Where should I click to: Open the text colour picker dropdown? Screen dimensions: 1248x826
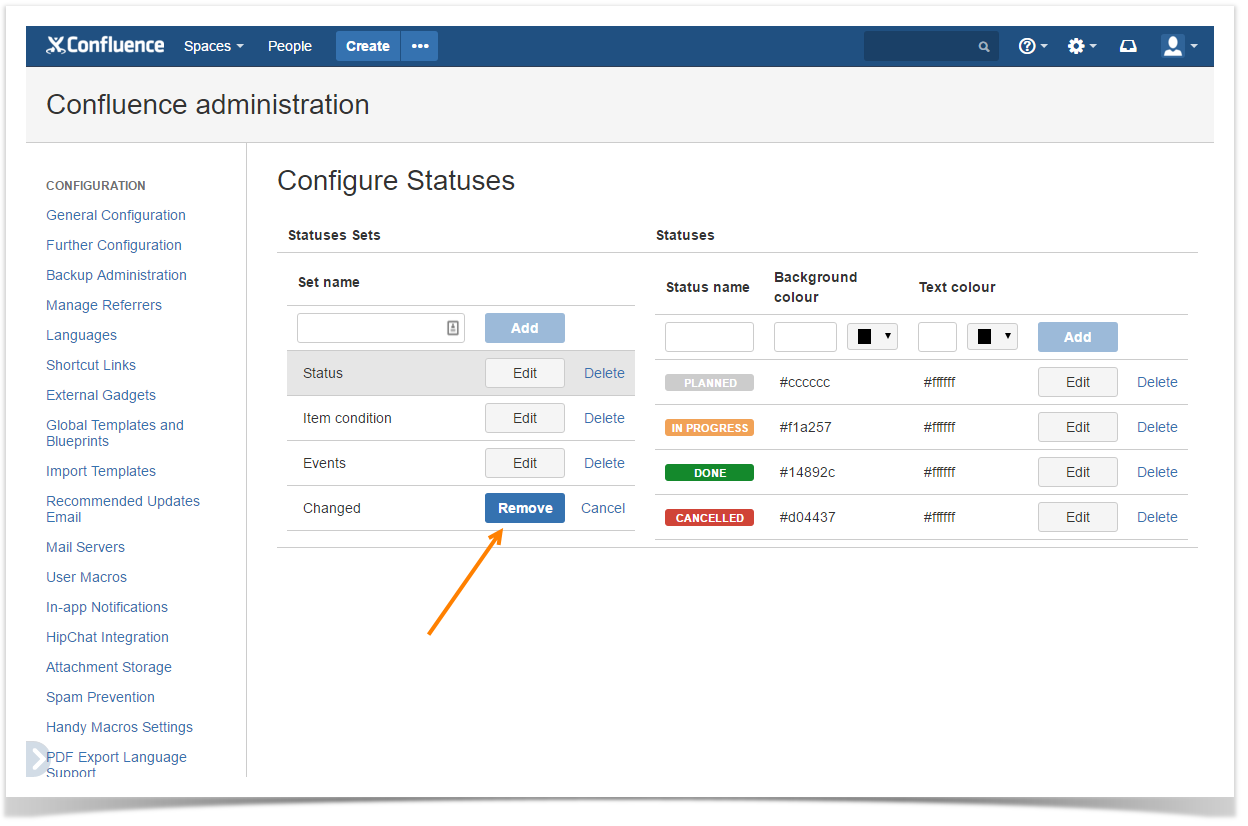(992, 337)
